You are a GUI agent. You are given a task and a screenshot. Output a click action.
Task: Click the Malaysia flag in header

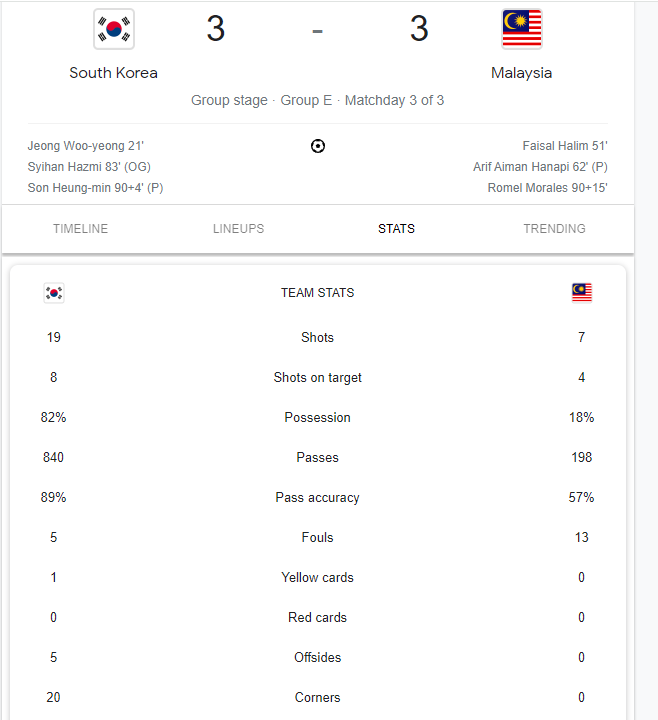coord(521,29)
